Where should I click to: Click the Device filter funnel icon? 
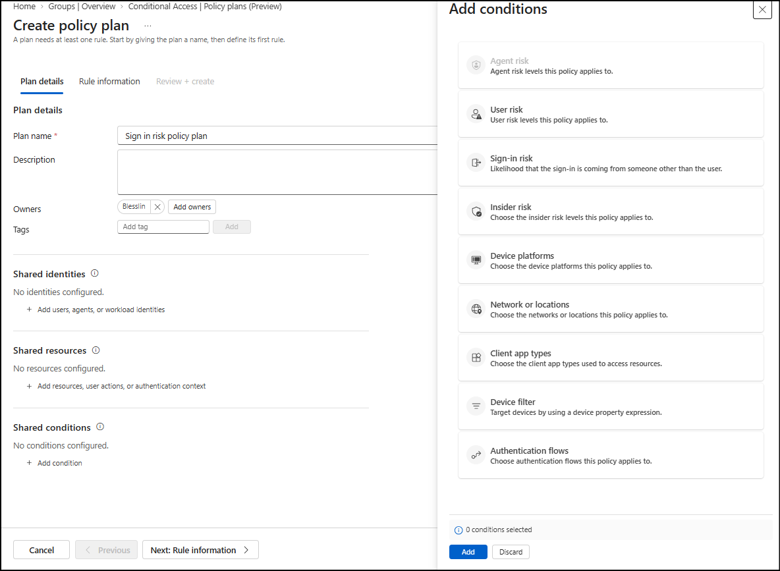tap(476, 406)
